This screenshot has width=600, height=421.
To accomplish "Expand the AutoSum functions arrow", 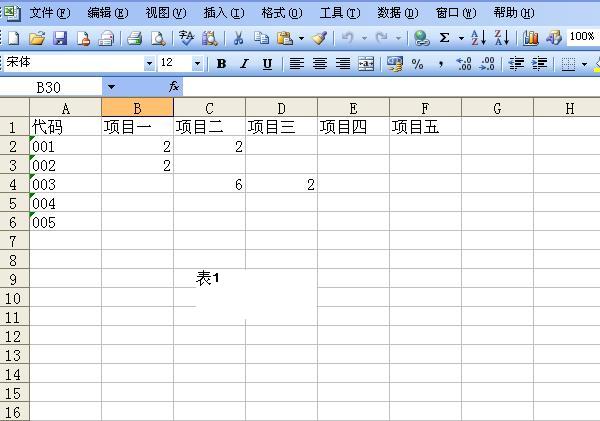I will click(x=461, y=38).
